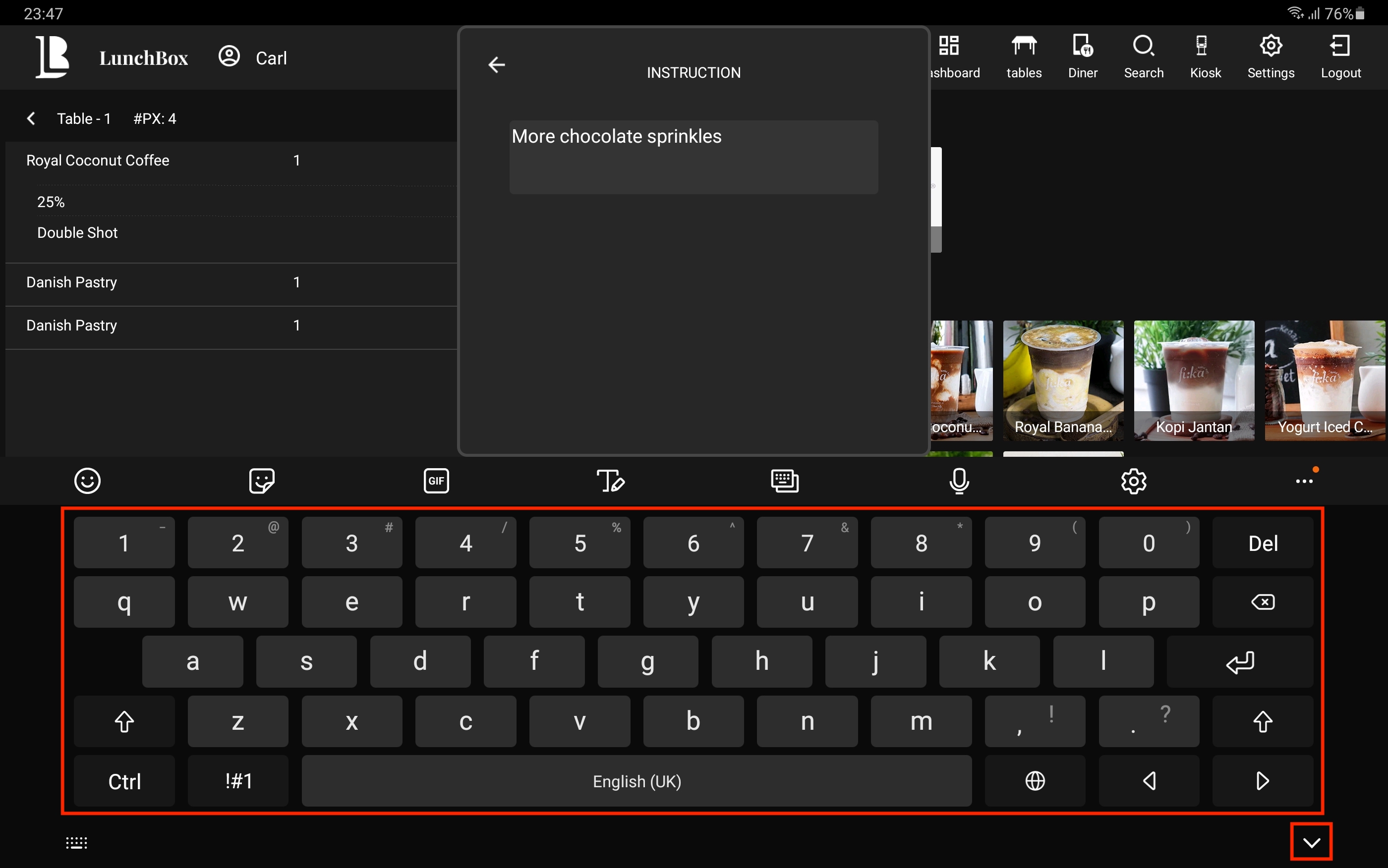
Task: Toggle the left Shift key
Action: (124, 721)
